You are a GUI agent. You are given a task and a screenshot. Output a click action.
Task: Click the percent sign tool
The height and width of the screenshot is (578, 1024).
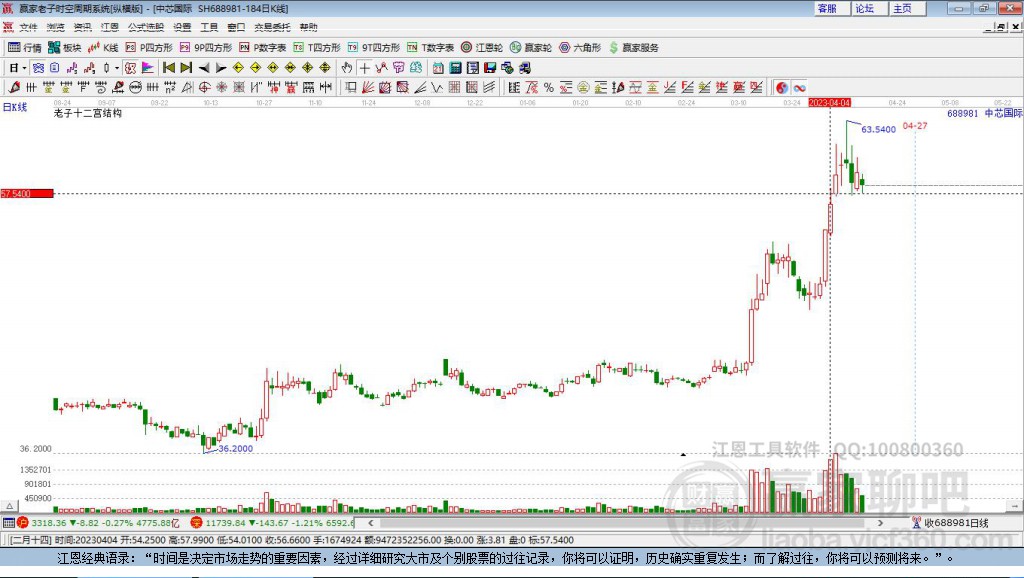click(549, 88)
